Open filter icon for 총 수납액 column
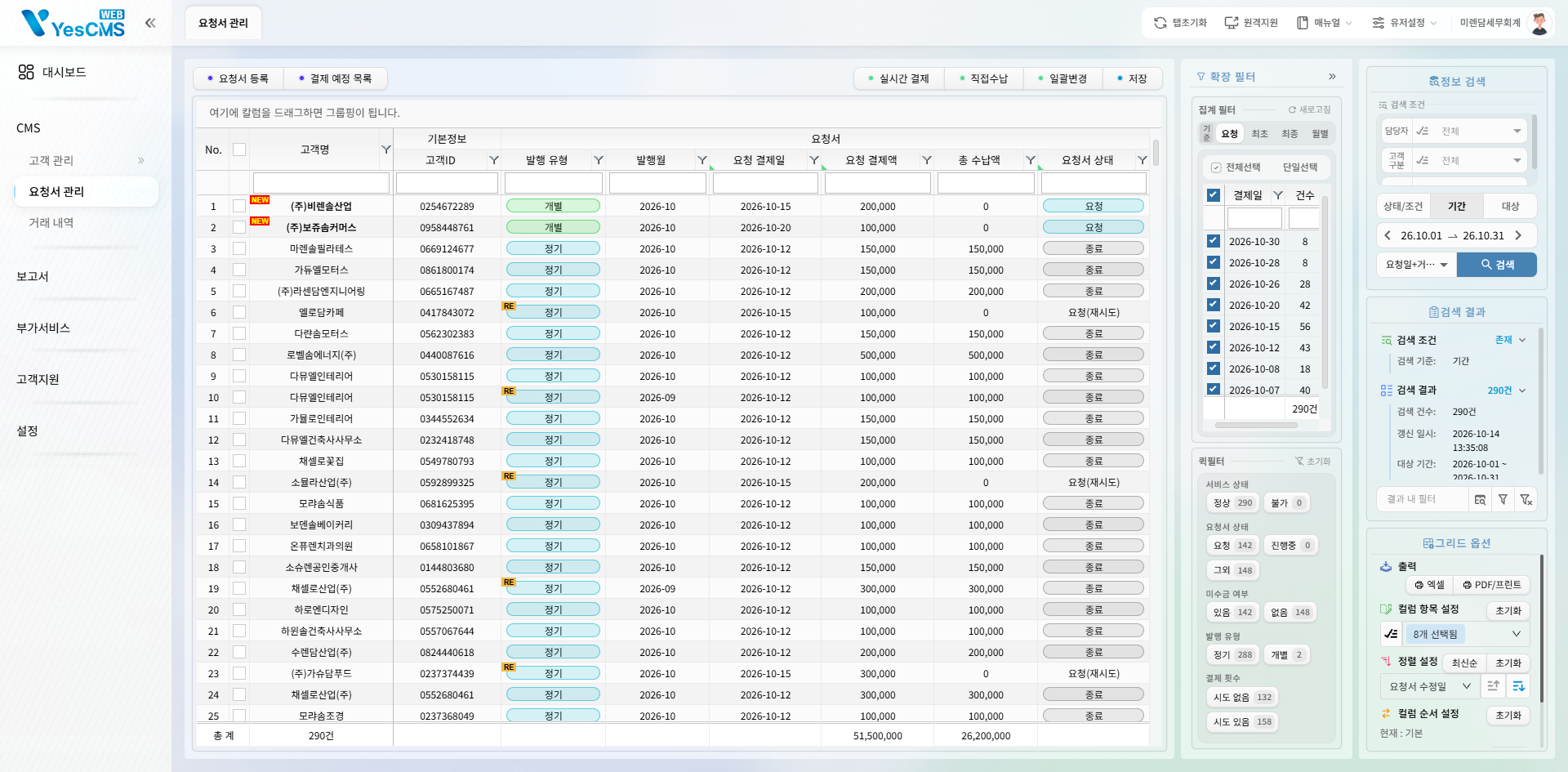The image size is (1568, 772). pyautogui.click(x=1030, y=160)
